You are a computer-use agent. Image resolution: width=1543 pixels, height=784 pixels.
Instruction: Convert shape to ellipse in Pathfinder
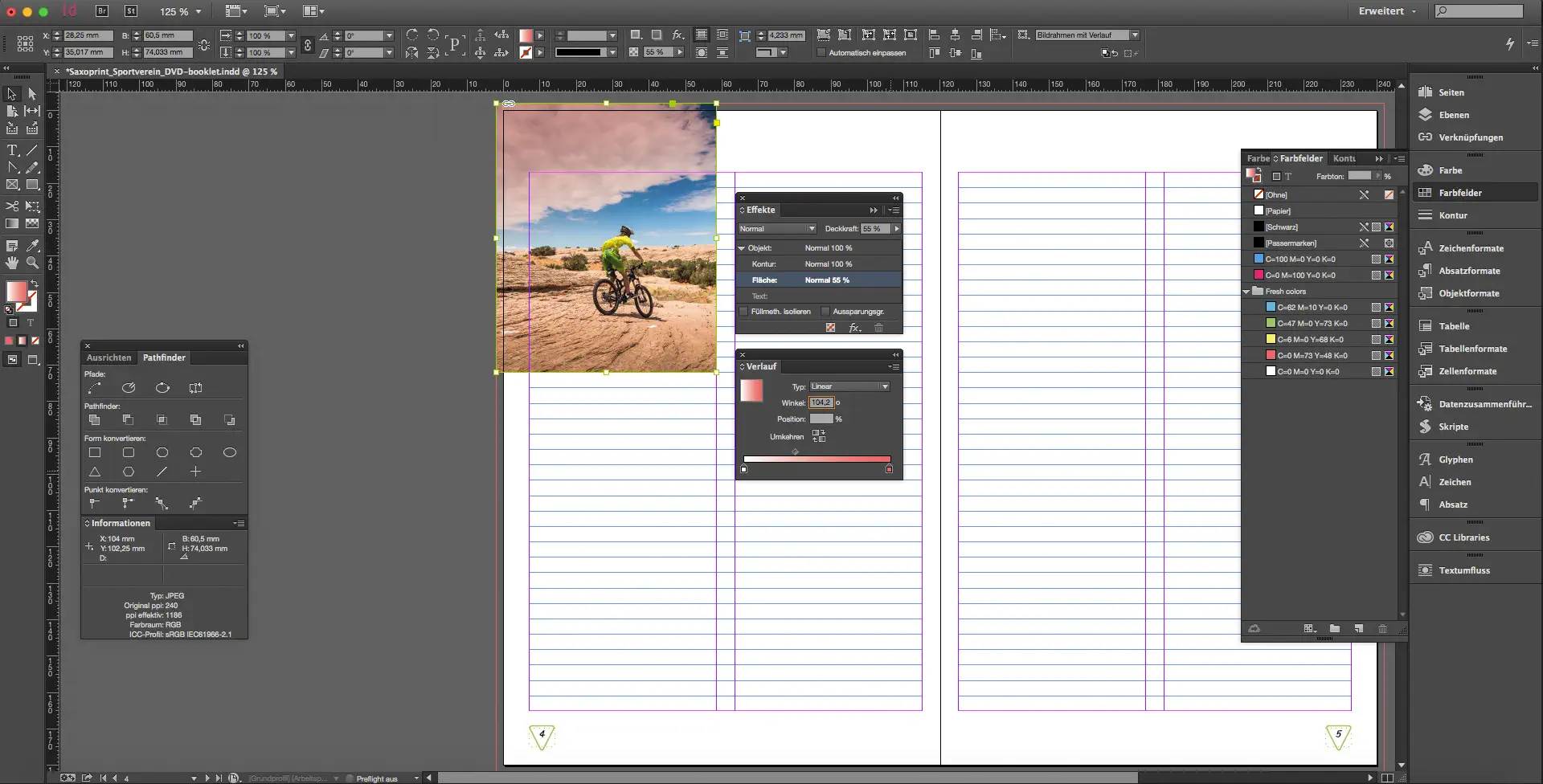[229, 452]
